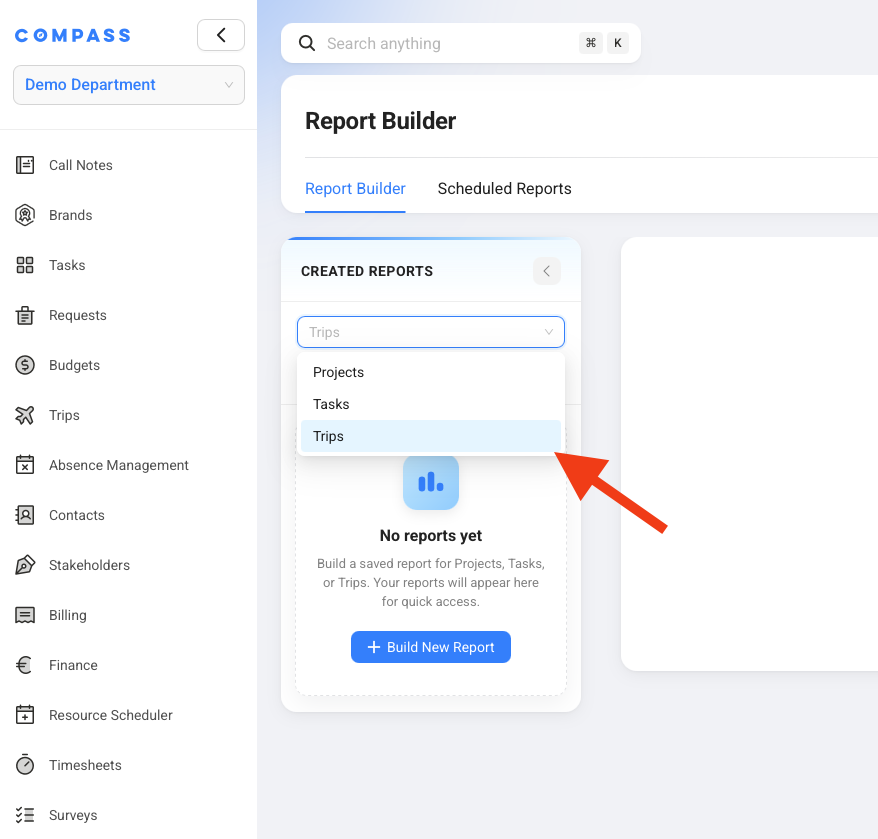The width and height of the screenshot is (878, 839).
Task: Click the No reports yet message
Action: tap(431, 535)
